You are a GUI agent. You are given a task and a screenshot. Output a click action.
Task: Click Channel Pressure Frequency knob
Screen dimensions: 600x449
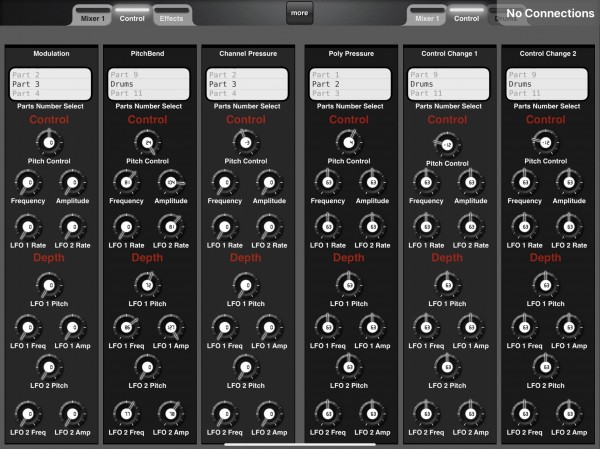(x=225, y=183)
